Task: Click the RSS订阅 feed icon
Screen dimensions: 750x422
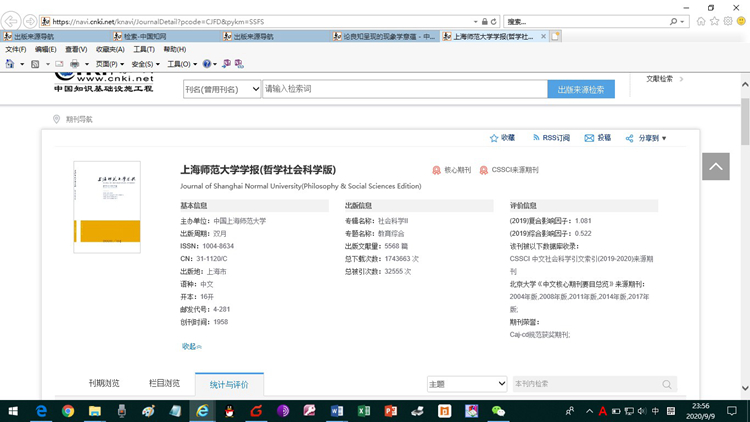Action: [536, 138]
